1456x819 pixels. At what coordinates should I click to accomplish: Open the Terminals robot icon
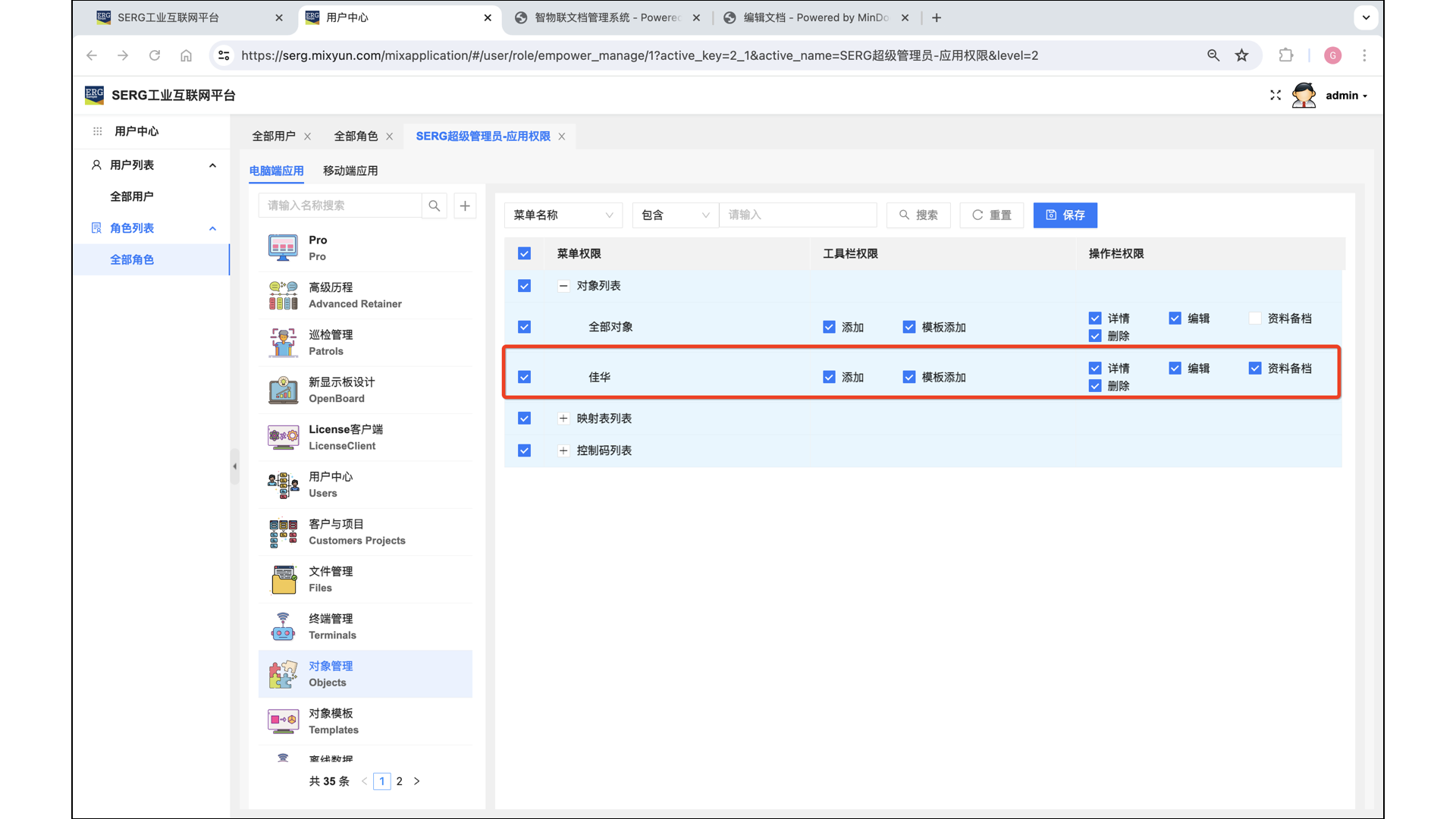point(283,626)
